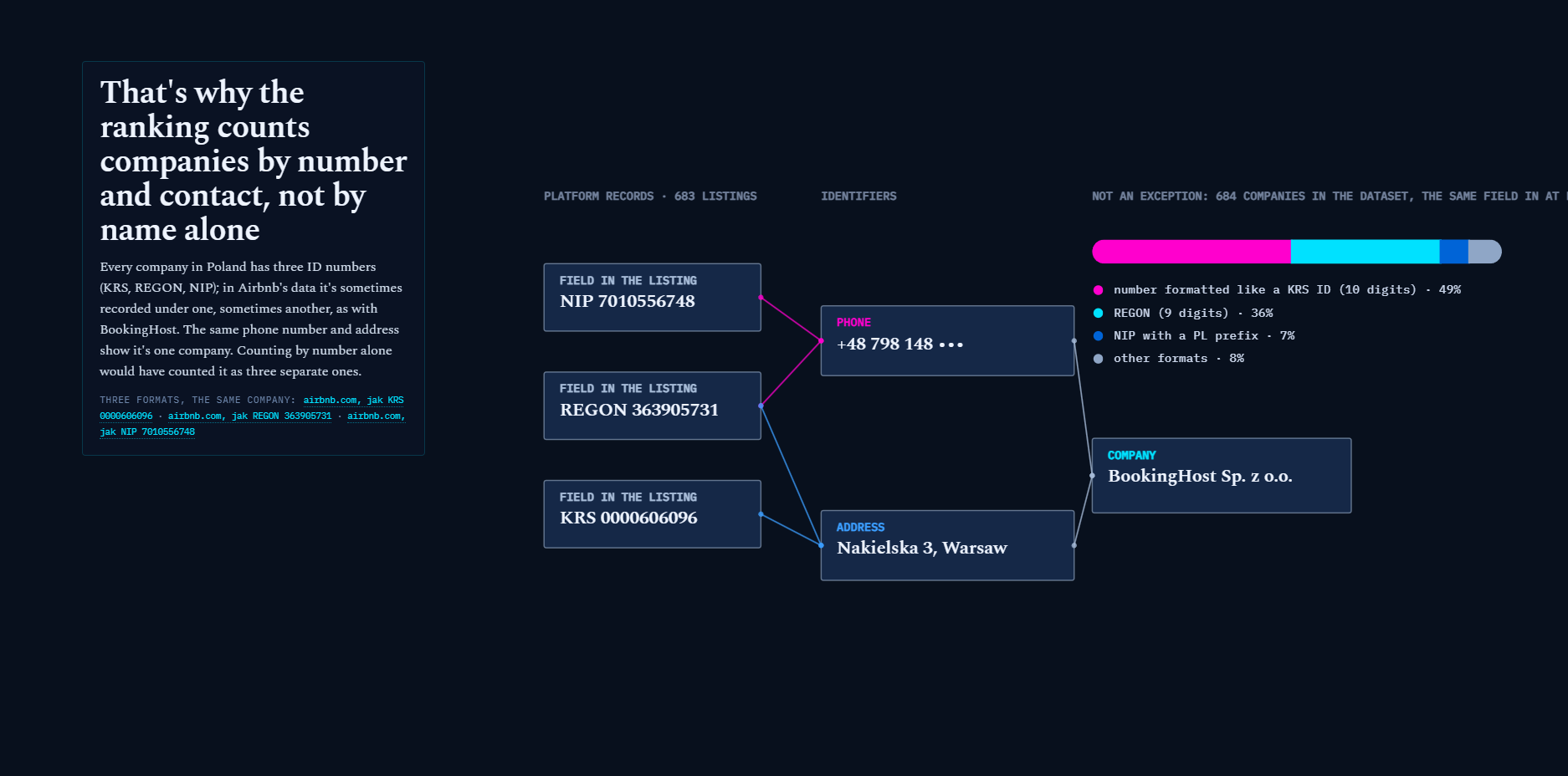Open the airbnb.com REGON 363905731 link
Screen dimensions: 1568x776
249,416
